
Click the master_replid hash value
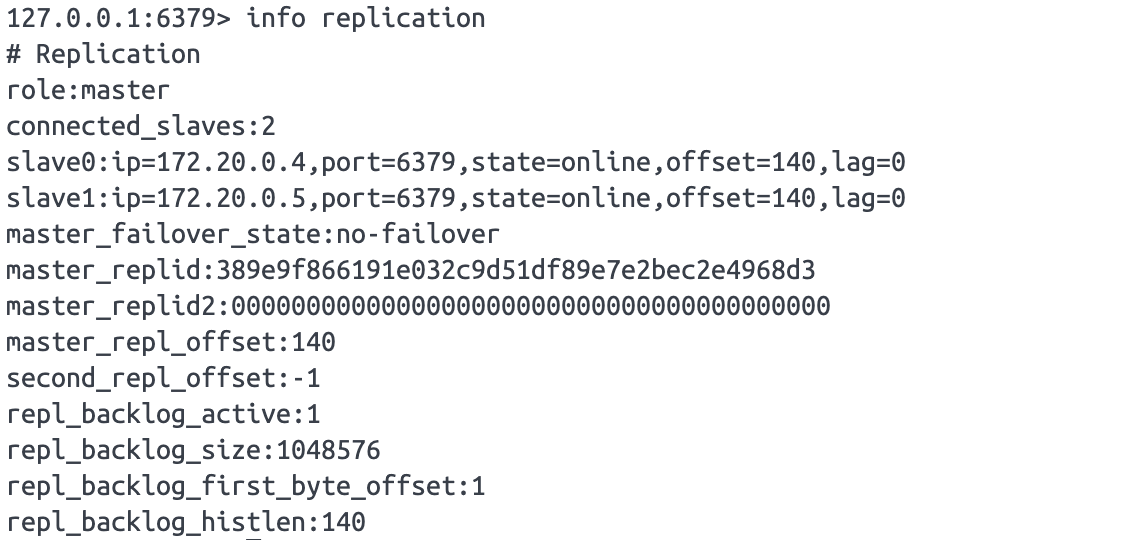[x=516, y=271]
